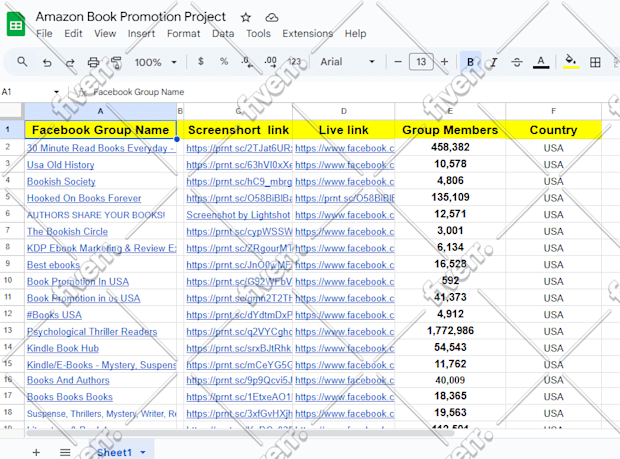Image resolution: width=620 pixels, height=459 pixels.
Task: Select column D header
Action: pos(344,111)
